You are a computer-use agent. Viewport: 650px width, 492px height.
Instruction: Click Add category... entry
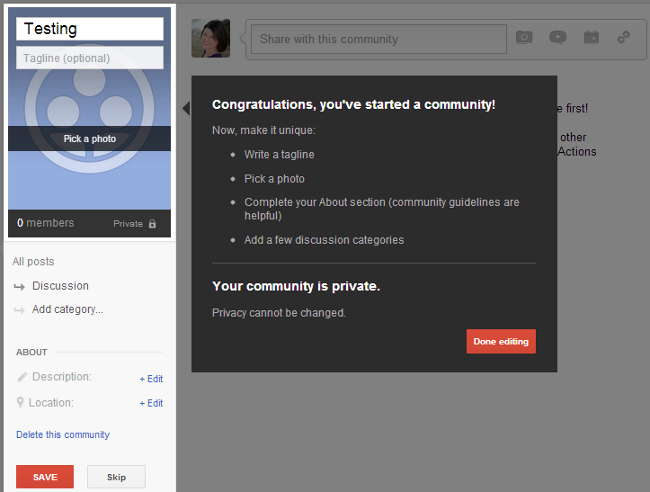point(68,309)
